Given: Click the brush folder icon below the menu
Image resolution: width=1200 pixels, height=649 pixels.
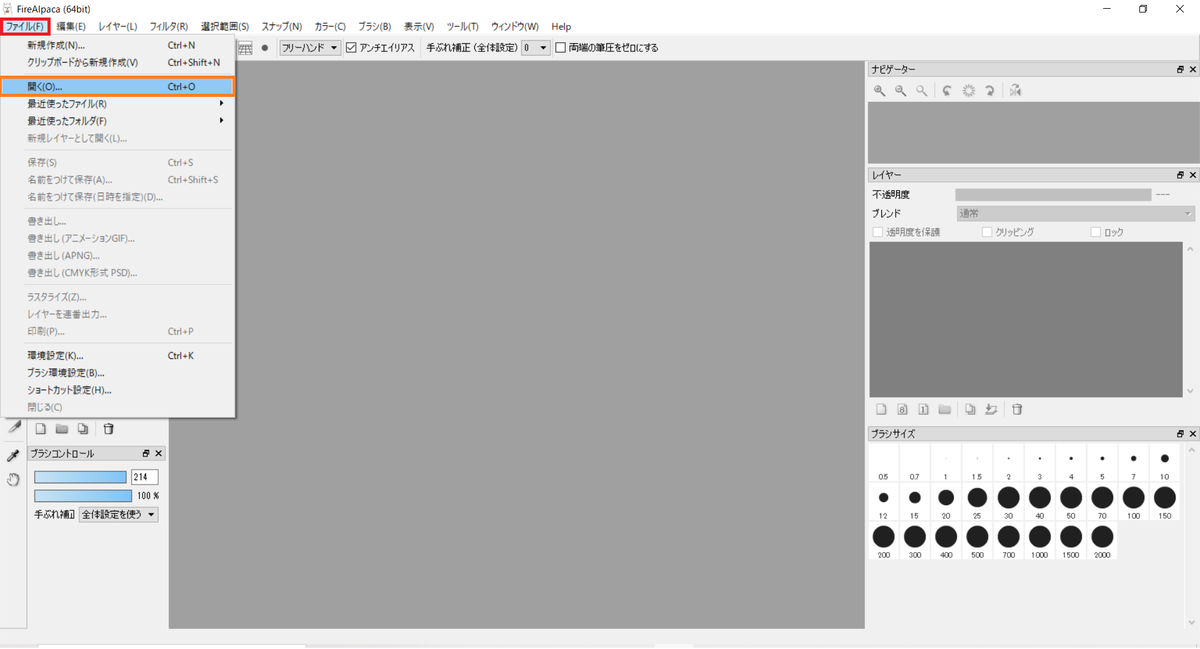Looking at the screenshot, I should [x=62, y=429].
